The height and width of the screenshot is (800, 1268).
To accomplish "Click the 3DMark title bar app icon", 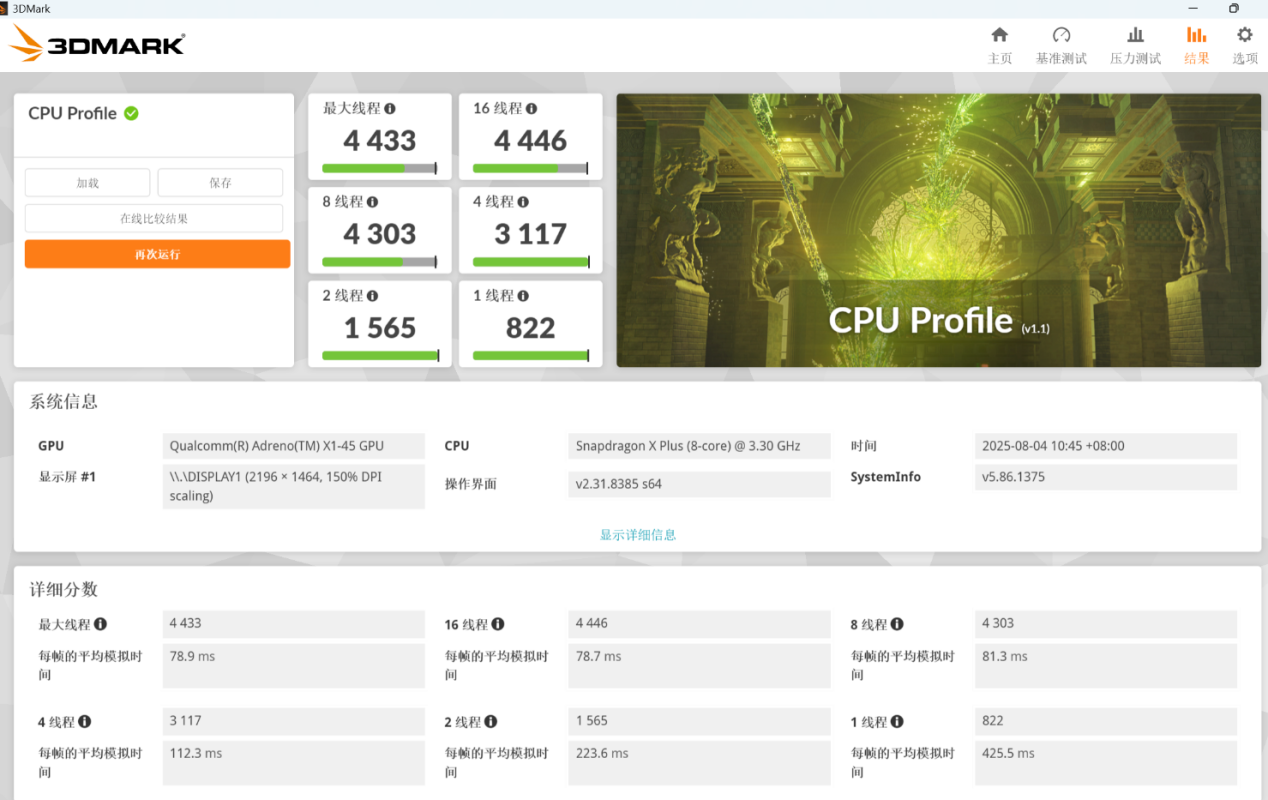I will point(6,8).
